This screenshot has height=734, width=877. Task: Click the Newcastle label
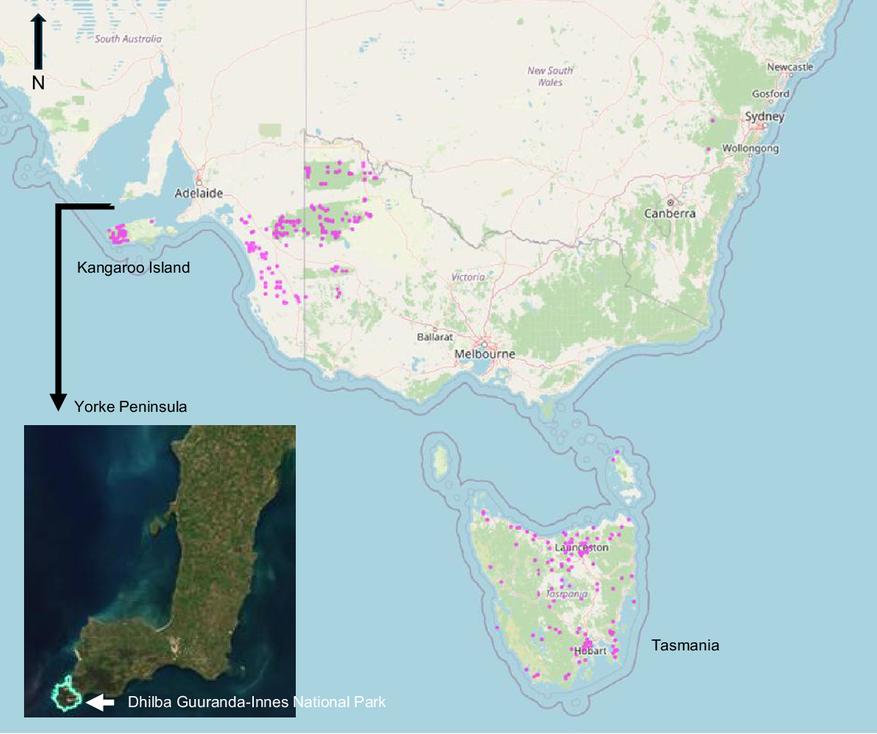pyautogui.click(x=790, y=67)
